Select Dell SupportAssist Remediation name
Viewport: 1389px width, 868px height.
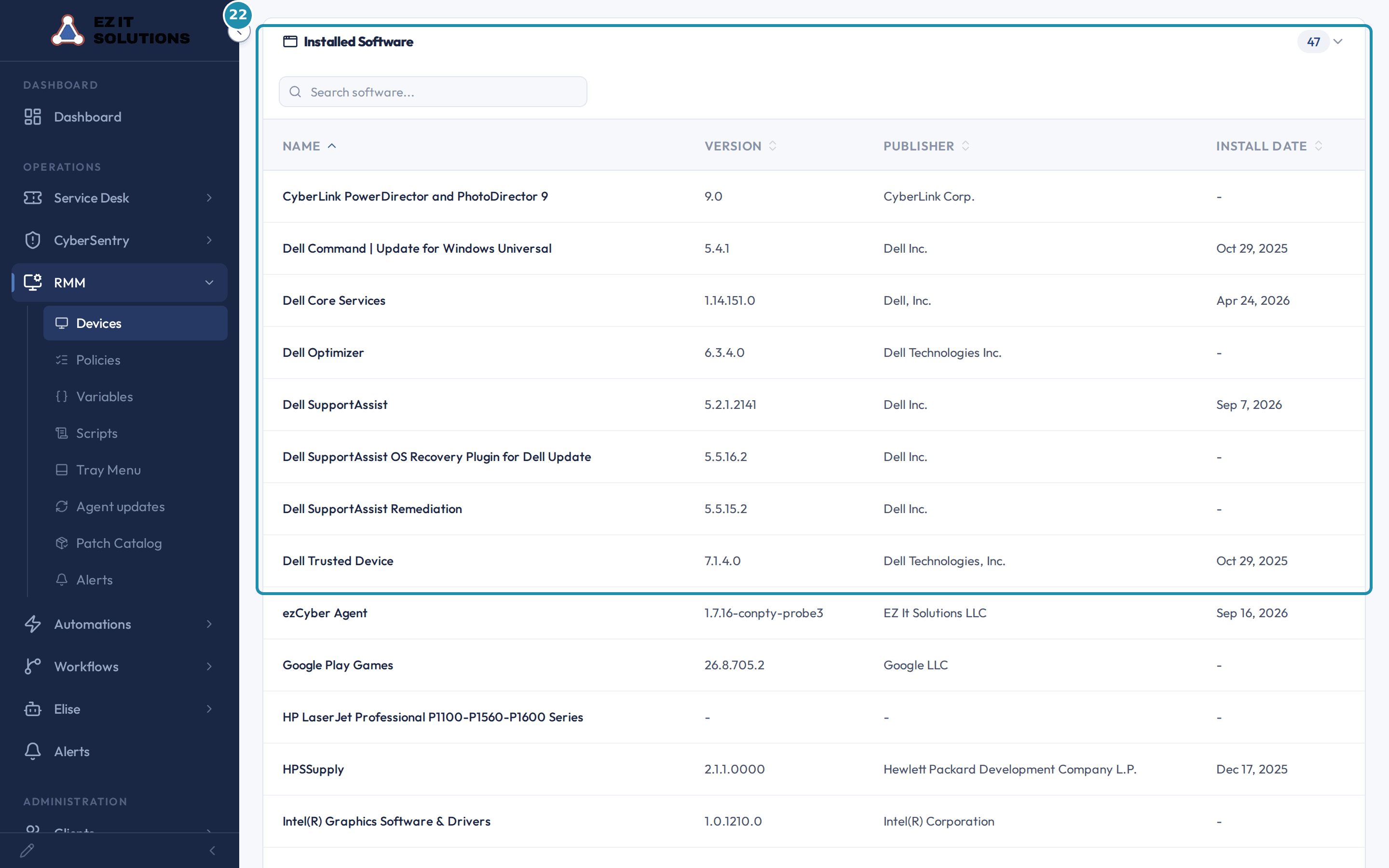point(372,509)
